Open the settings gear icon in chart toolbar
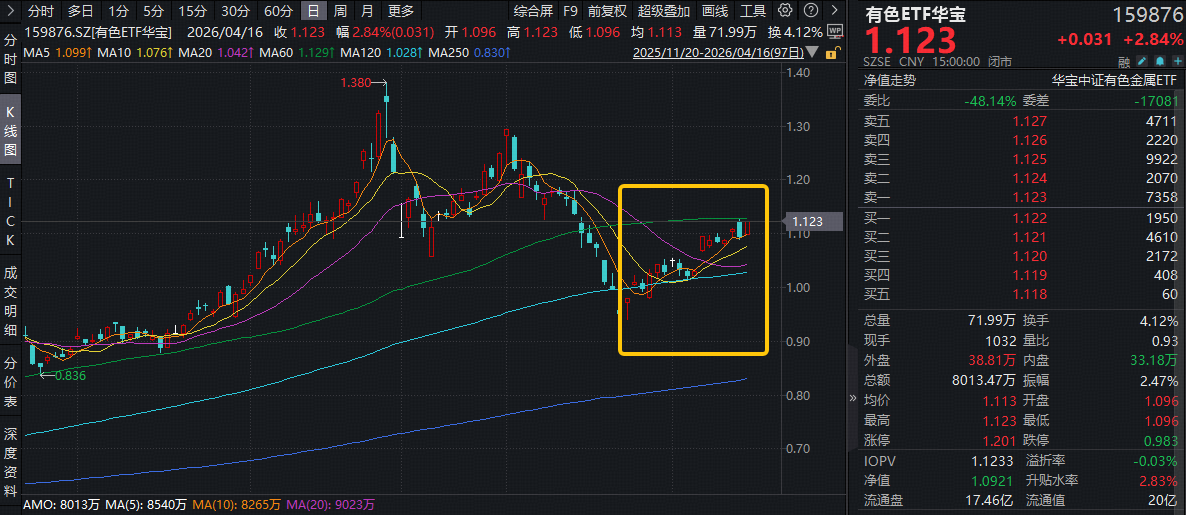The image size is (1186, 515). point(785,12)
